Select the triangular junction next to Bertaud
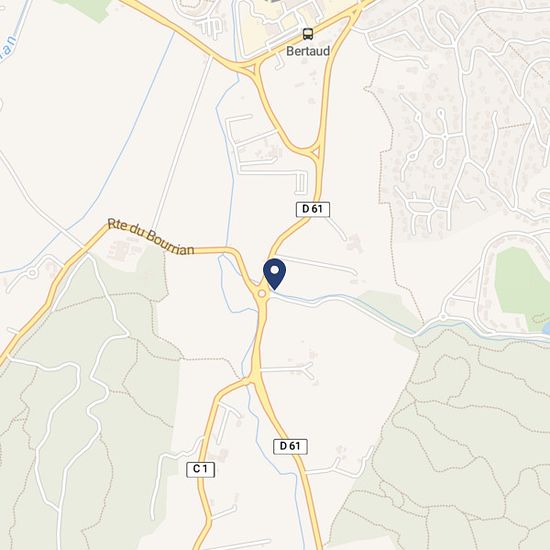Screen dimensions: 550x550 [x=255, y=68]
